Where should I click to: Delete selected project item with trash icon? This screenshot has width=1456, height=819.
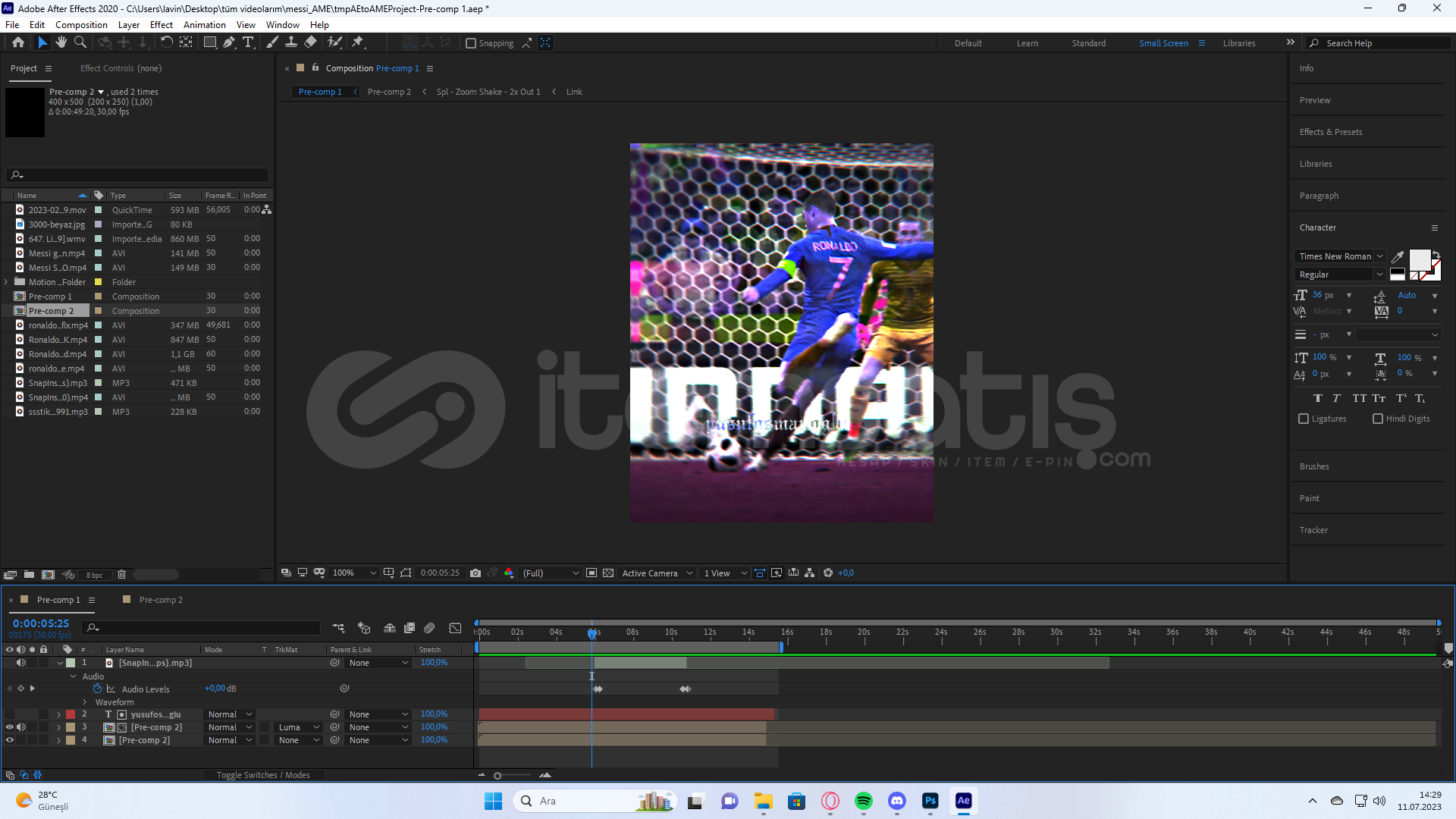[x=121, y=575]
